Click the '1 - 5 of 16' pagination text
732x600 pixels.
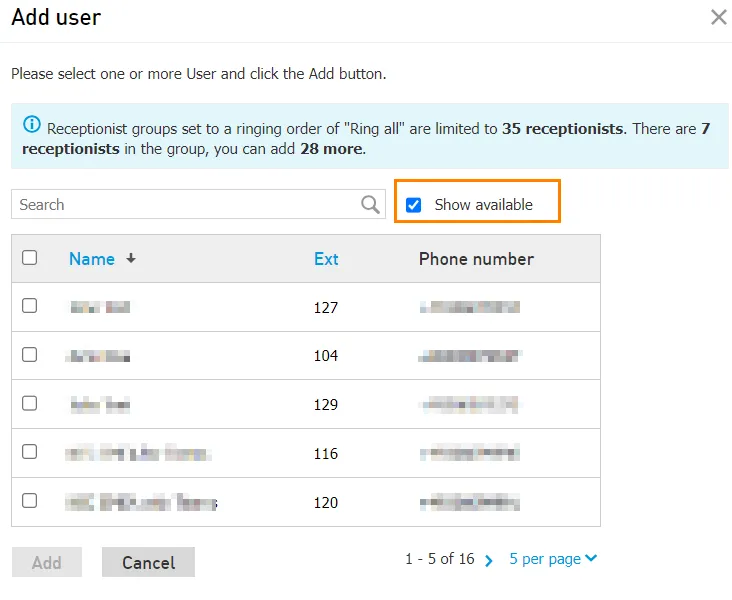click(x=440, y=559)
